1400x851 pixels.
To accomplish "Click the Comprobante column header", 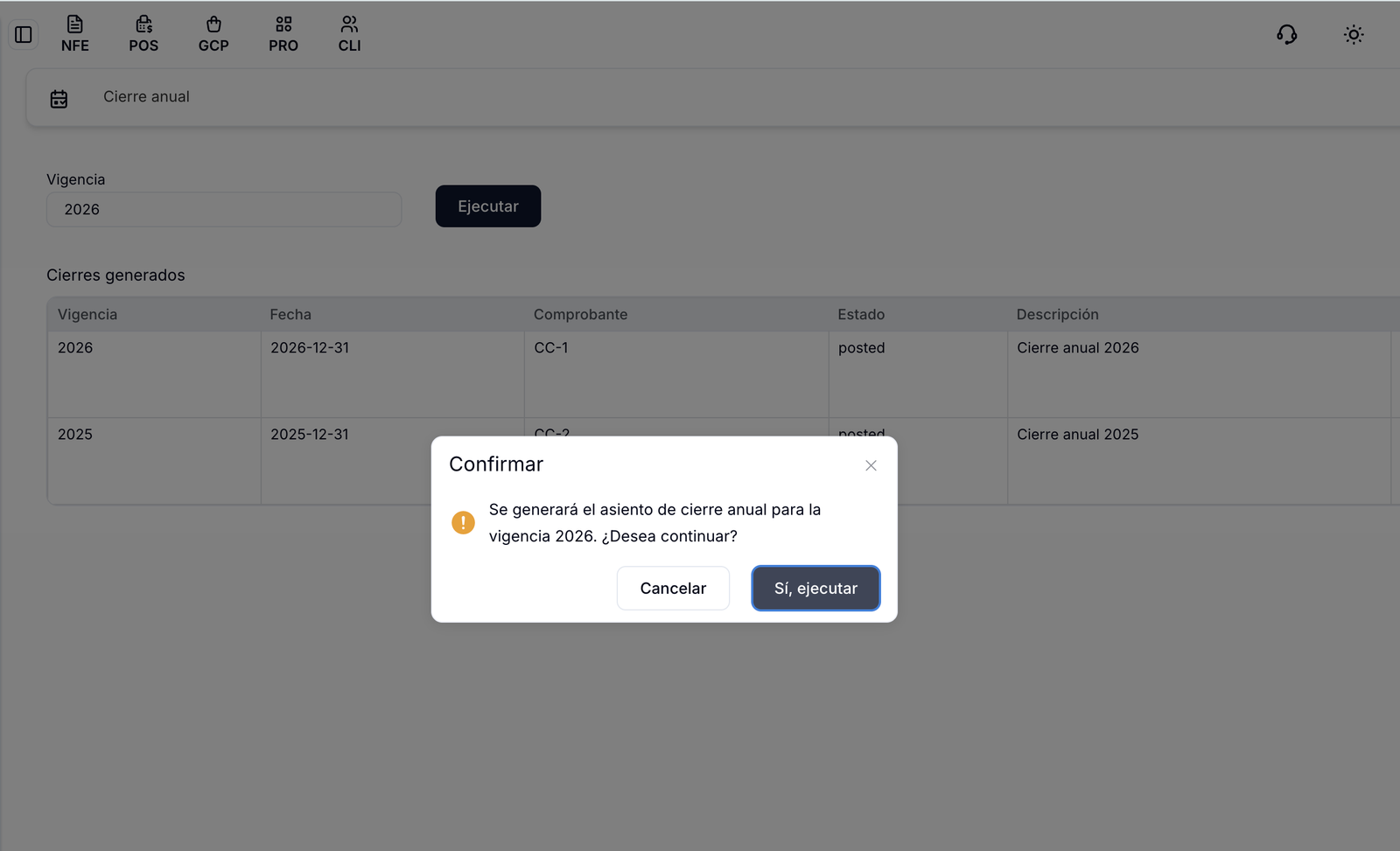I will (581, 314).
